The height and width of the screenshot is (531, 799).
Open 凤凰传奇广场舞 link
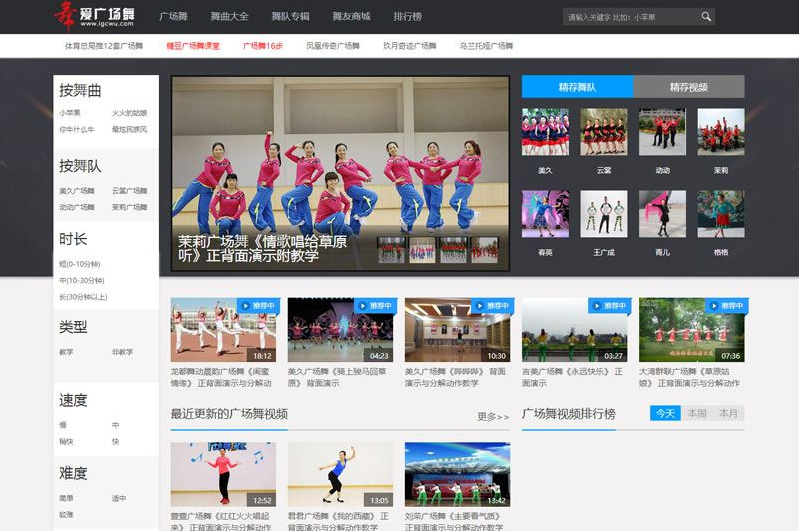(333, 46)
